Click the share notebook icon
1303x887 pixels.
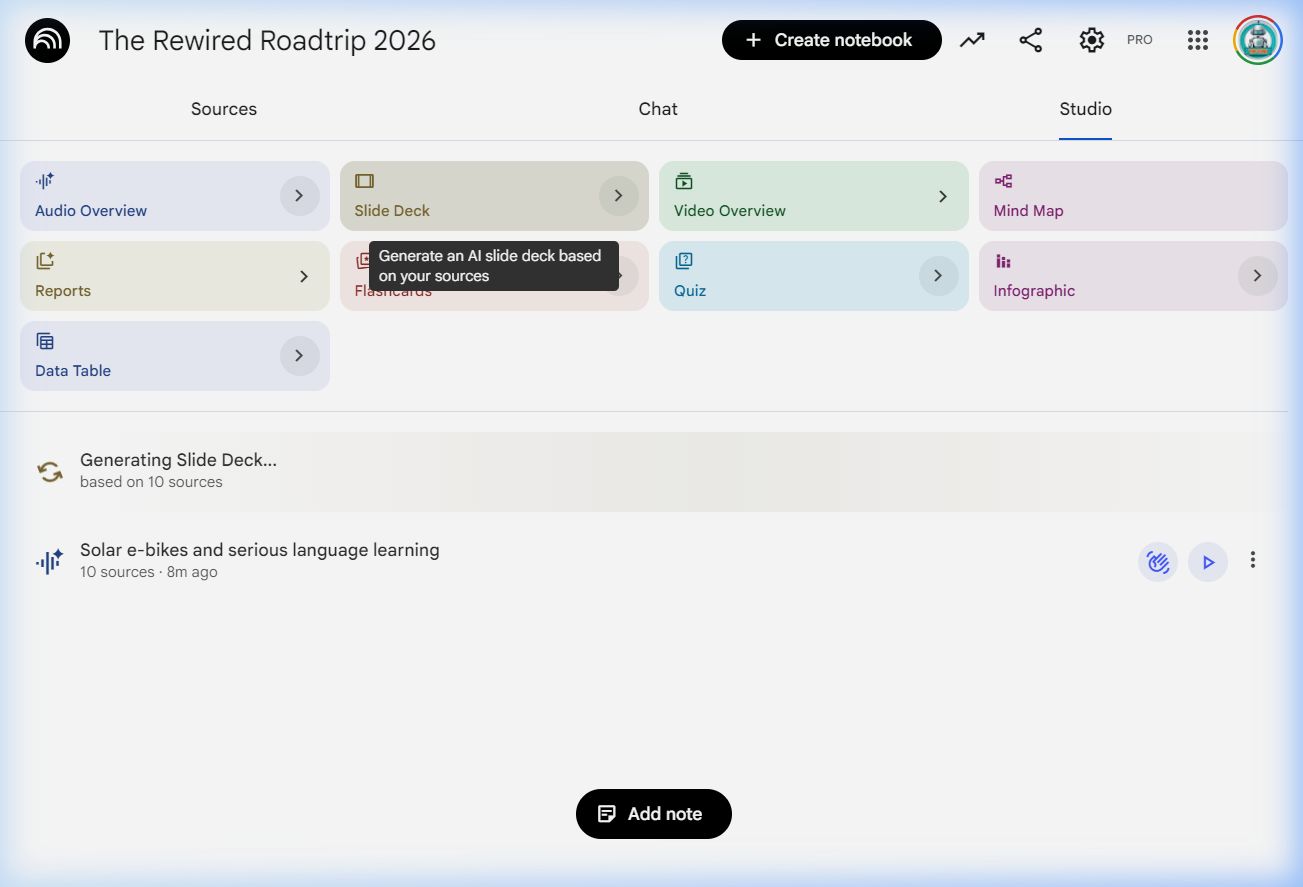coord(1030,40)
